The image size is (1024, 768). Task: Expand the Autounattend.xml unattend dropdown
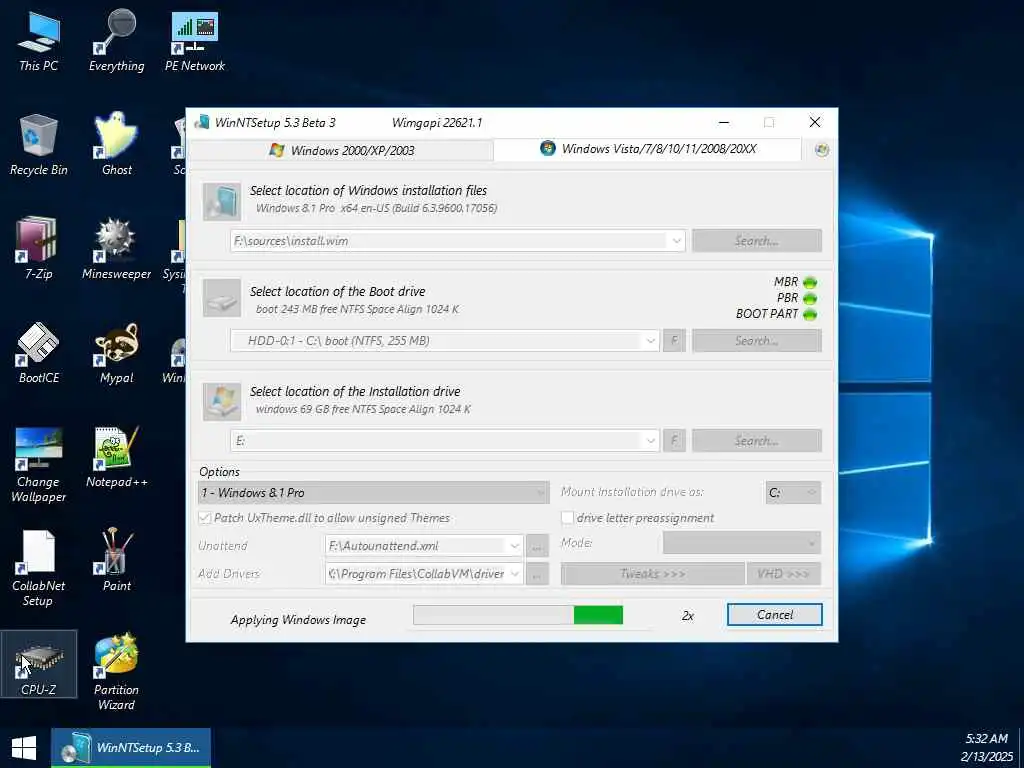(x=515, y=545)
